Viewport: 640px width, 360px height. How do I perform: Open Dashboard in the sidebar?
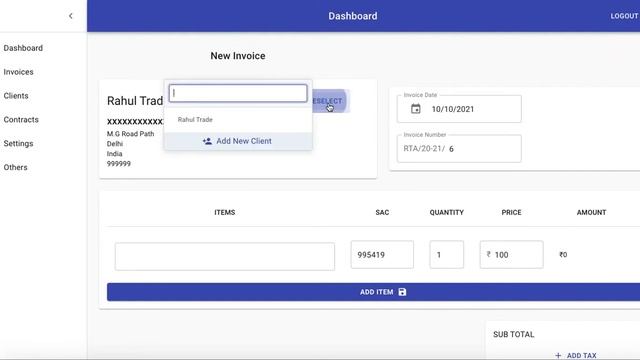(x=23, y=48)
